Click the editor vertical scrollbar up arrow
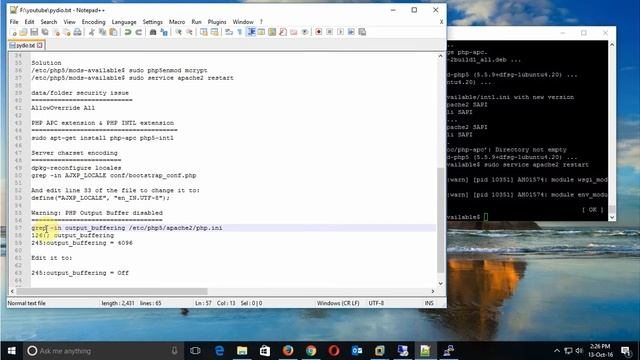 tap(440, 56)
